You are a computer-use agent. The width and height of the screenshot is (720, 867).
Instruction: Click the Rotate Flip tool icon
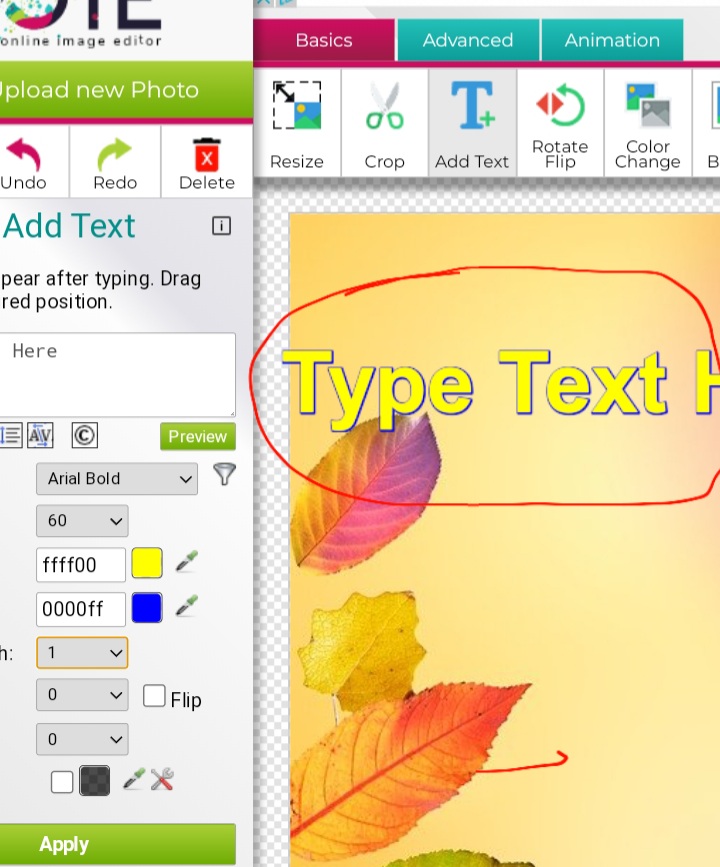click(x=560, y=104)
